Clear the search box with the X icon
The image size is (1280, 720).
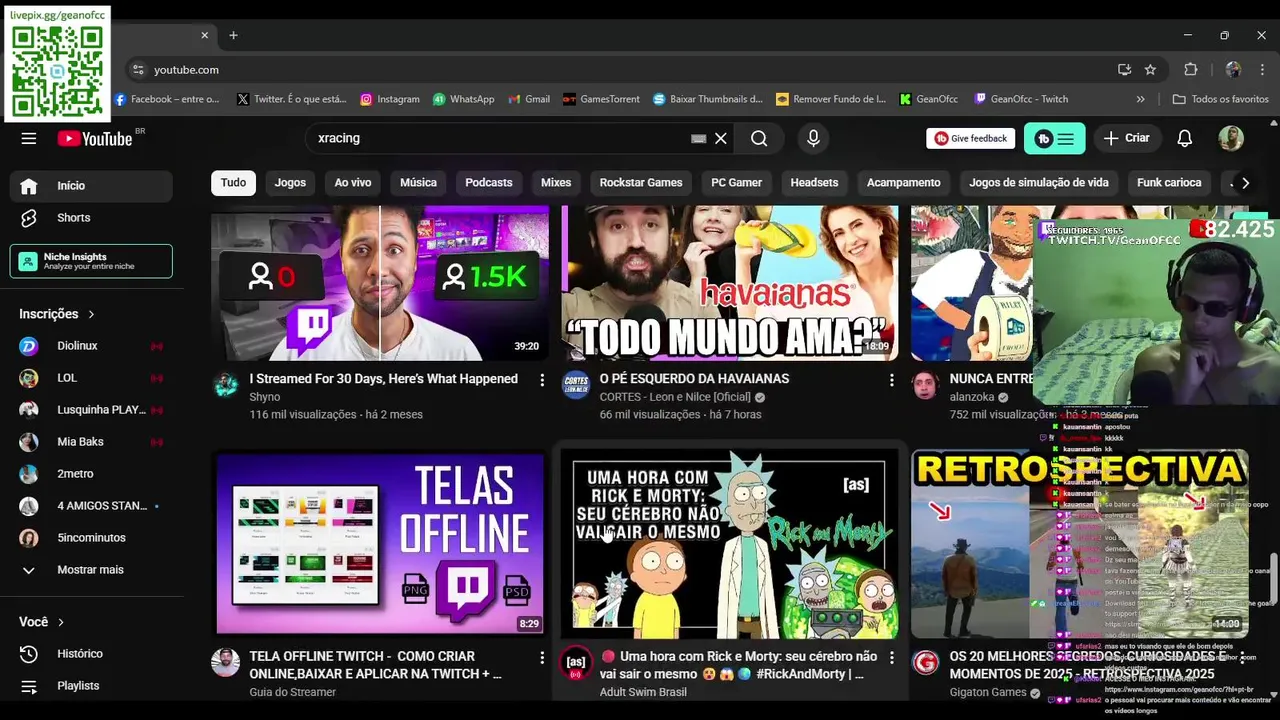pyautogui.click(x=720, y=138)
